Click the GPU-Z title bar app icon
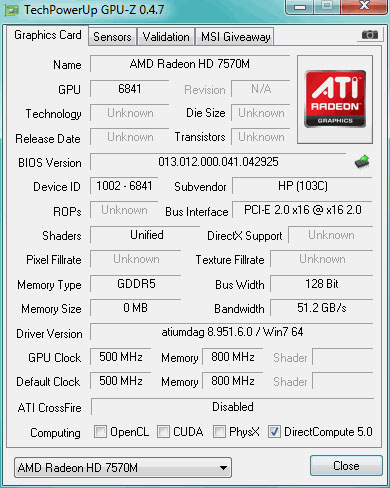Viewport: 390px width, 488px height. point(12,10)
